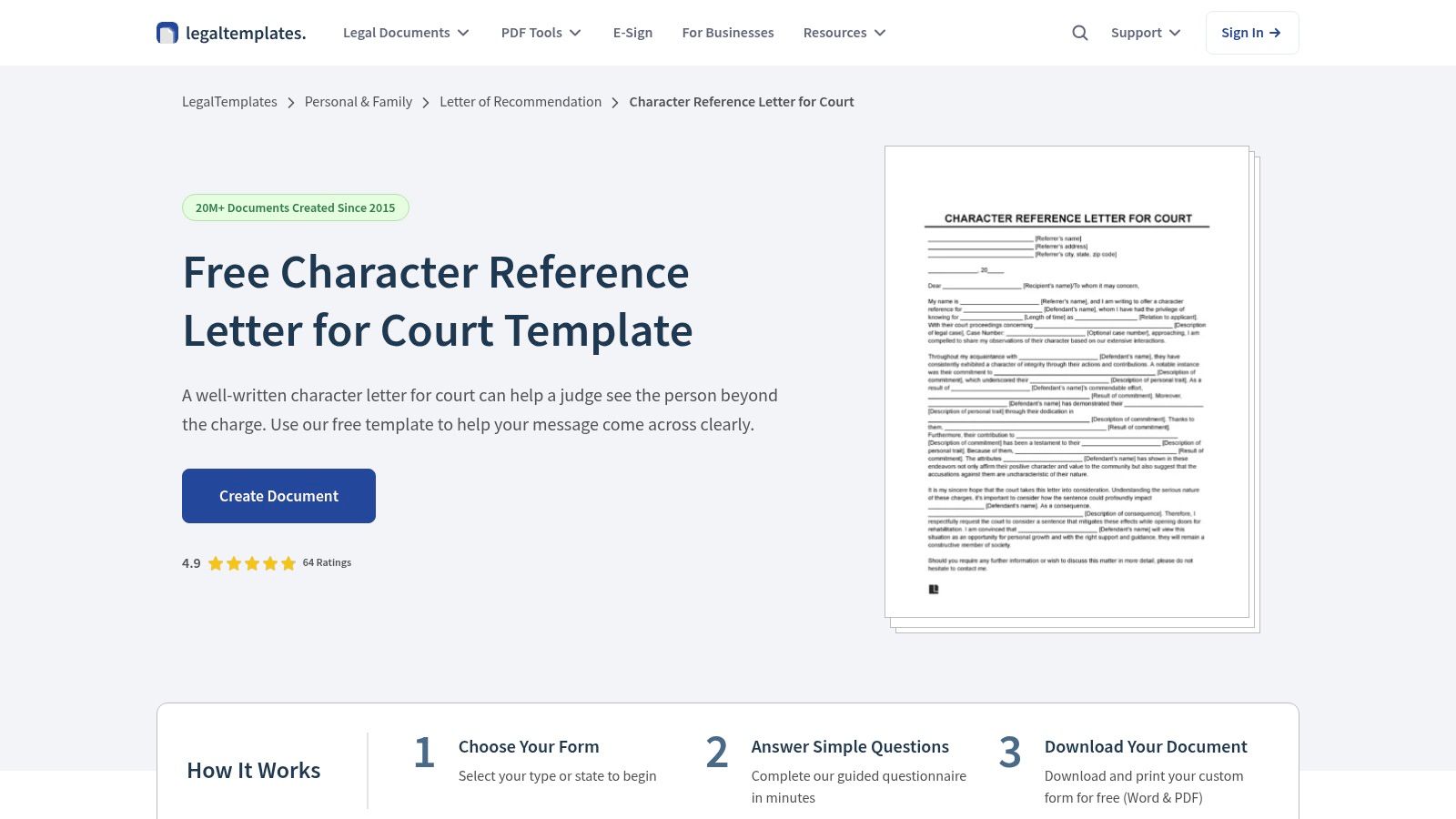This screenshot has width=1456, height=819.
Task: Click the arrow icon next to Sign In
Action: (x=1273, y=32)
